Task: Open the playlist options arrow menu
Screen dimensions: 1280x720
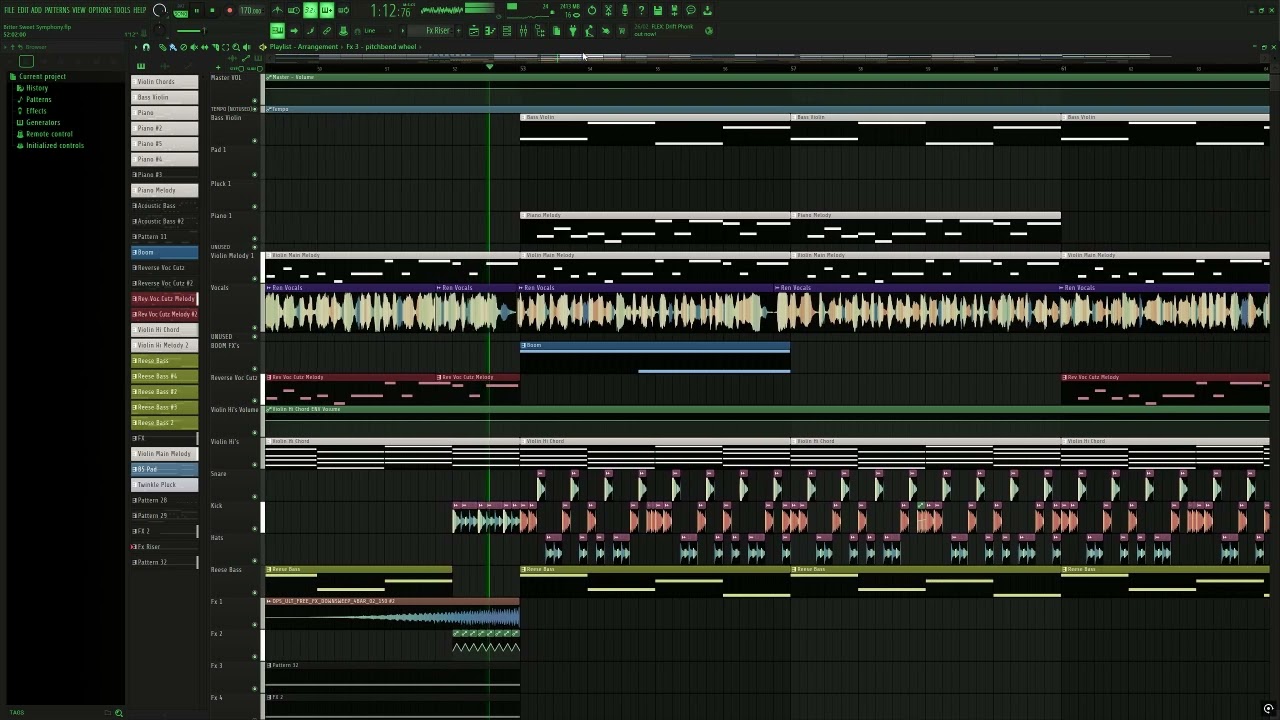Action: click(136, 47)
